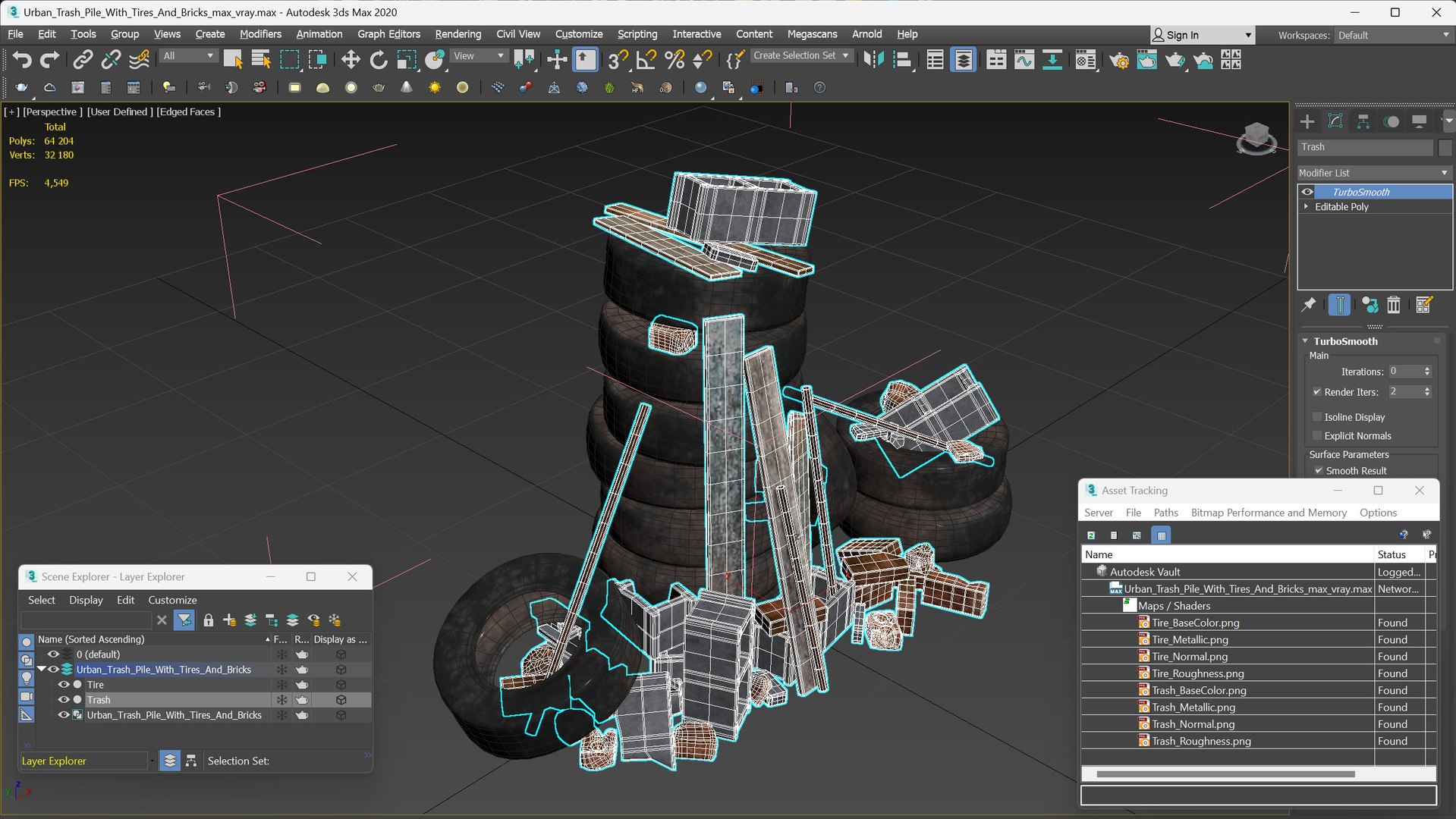Click the Redo arrow icon
This screenshot has width=1456, height=819.
49,60
